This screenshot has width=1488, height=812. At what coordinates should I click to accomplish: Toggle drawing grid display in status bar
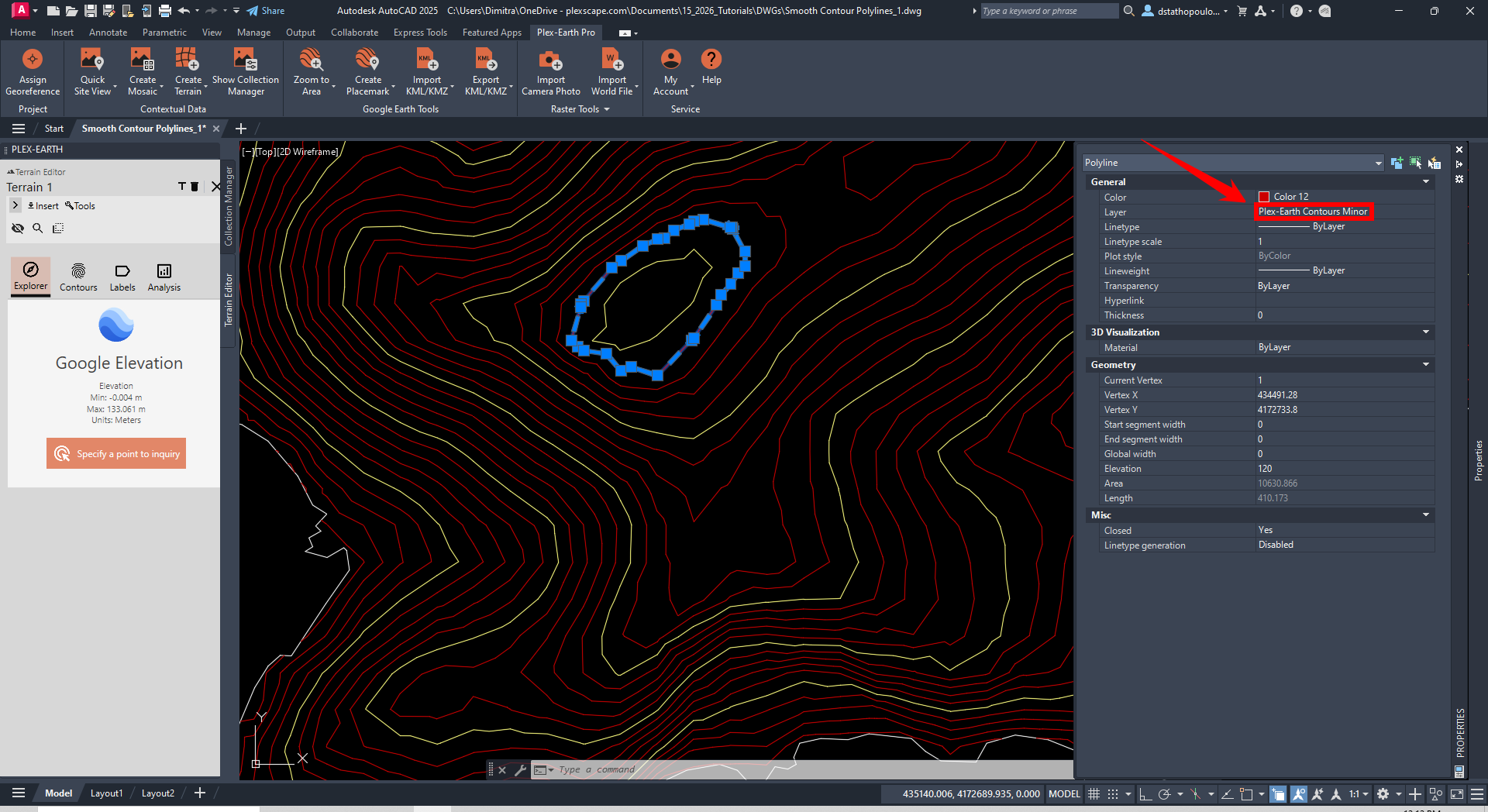(1094, 793)
